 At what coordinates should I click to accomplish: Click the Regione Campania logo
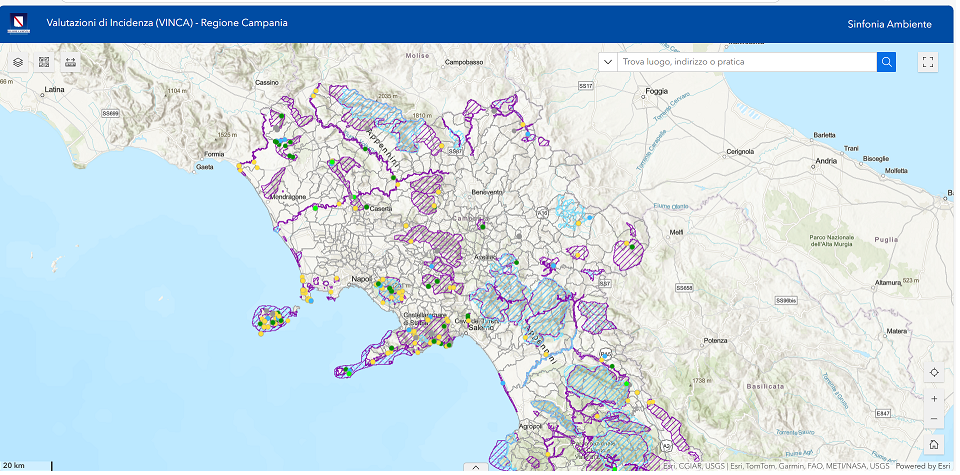point(21,24)
